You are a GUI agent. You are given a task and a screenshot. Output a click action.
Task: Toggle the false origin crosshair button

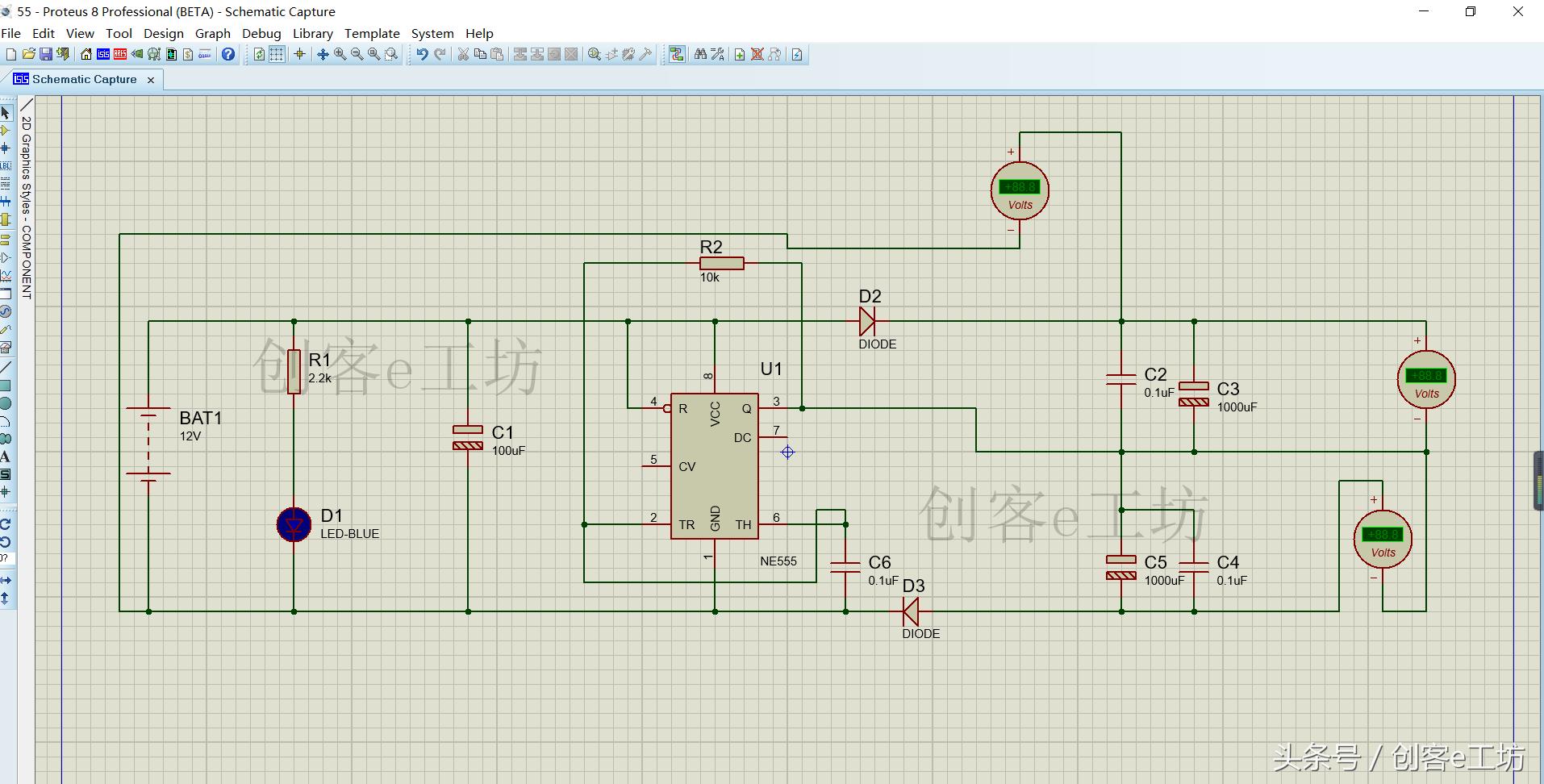click(299, 55)
